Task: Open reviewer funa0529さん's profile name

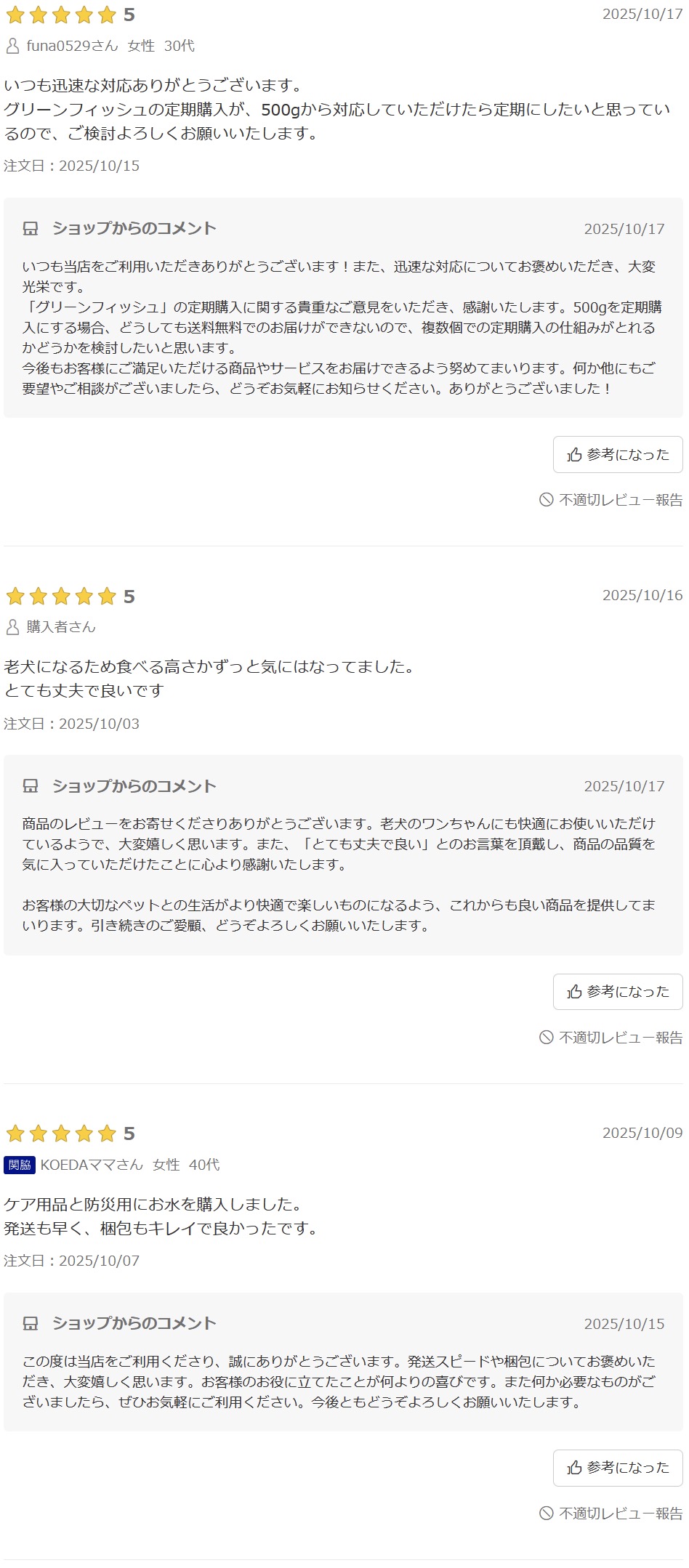Action: (72, 46)
